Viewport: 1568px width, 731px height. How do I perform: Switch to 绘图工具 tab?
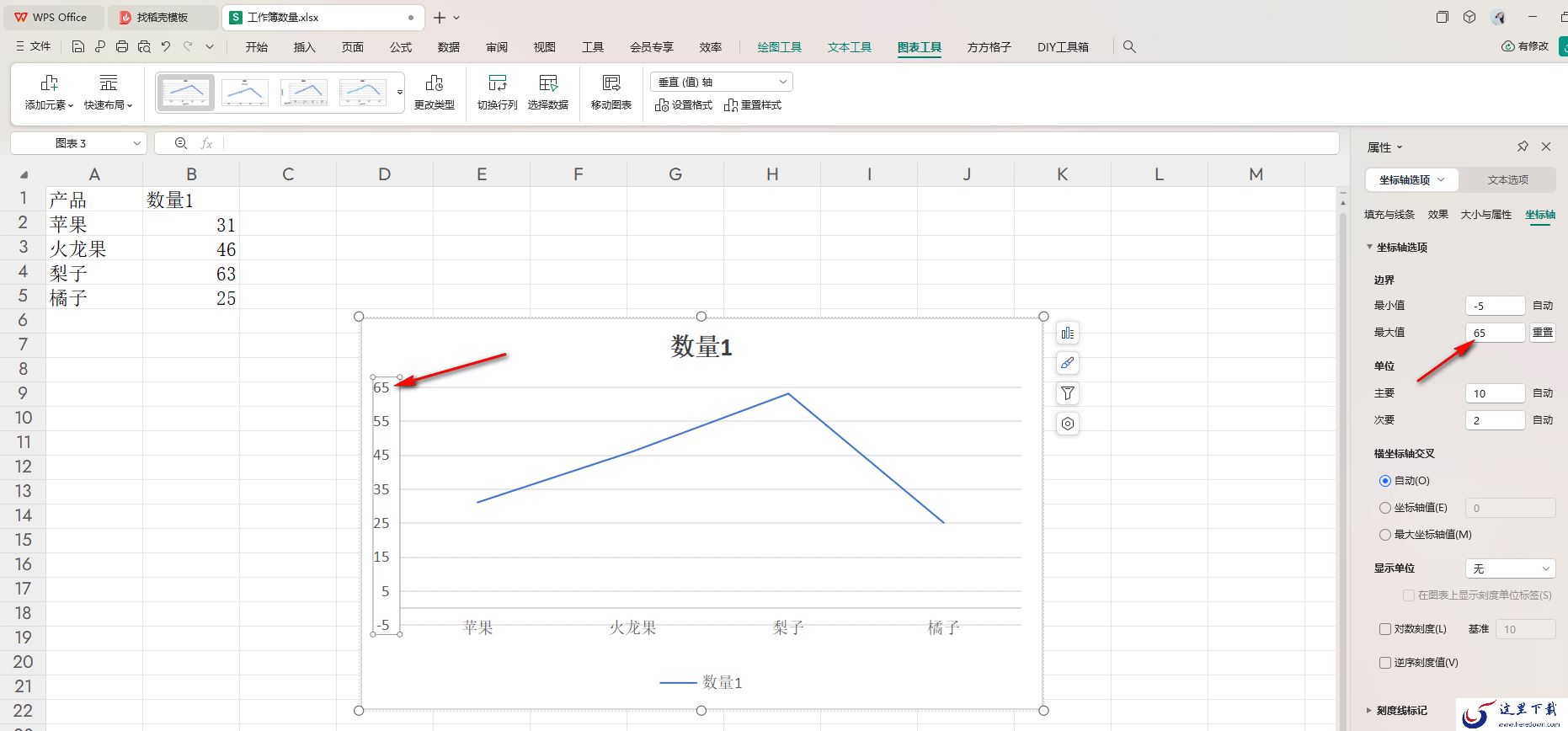tap(780, 47)
